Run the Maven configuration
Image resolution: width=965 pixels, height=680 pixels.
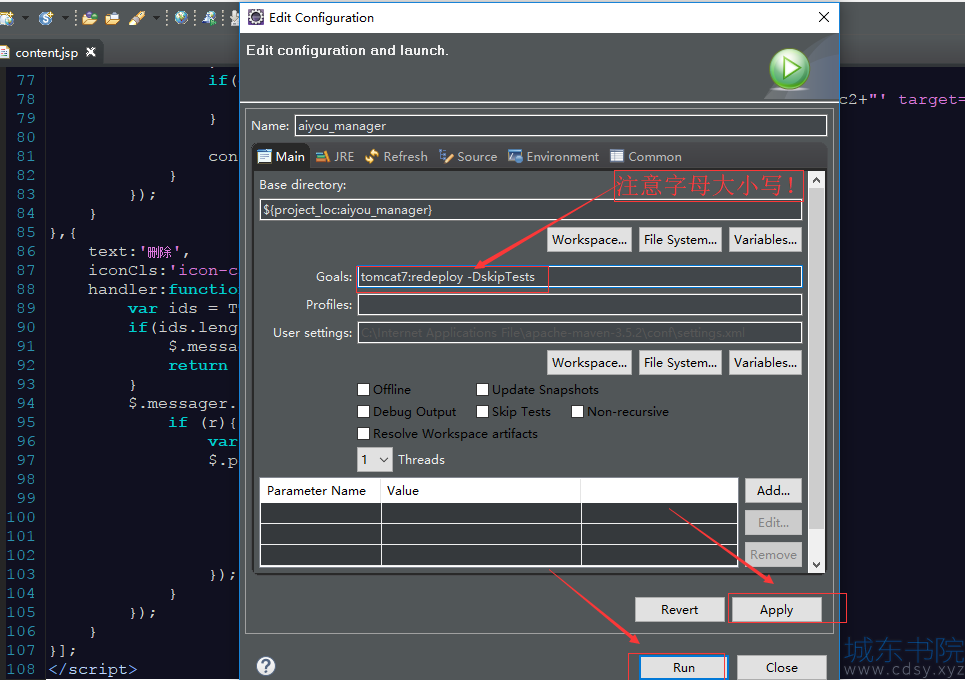pyautogui.click(x=684, y=667)
